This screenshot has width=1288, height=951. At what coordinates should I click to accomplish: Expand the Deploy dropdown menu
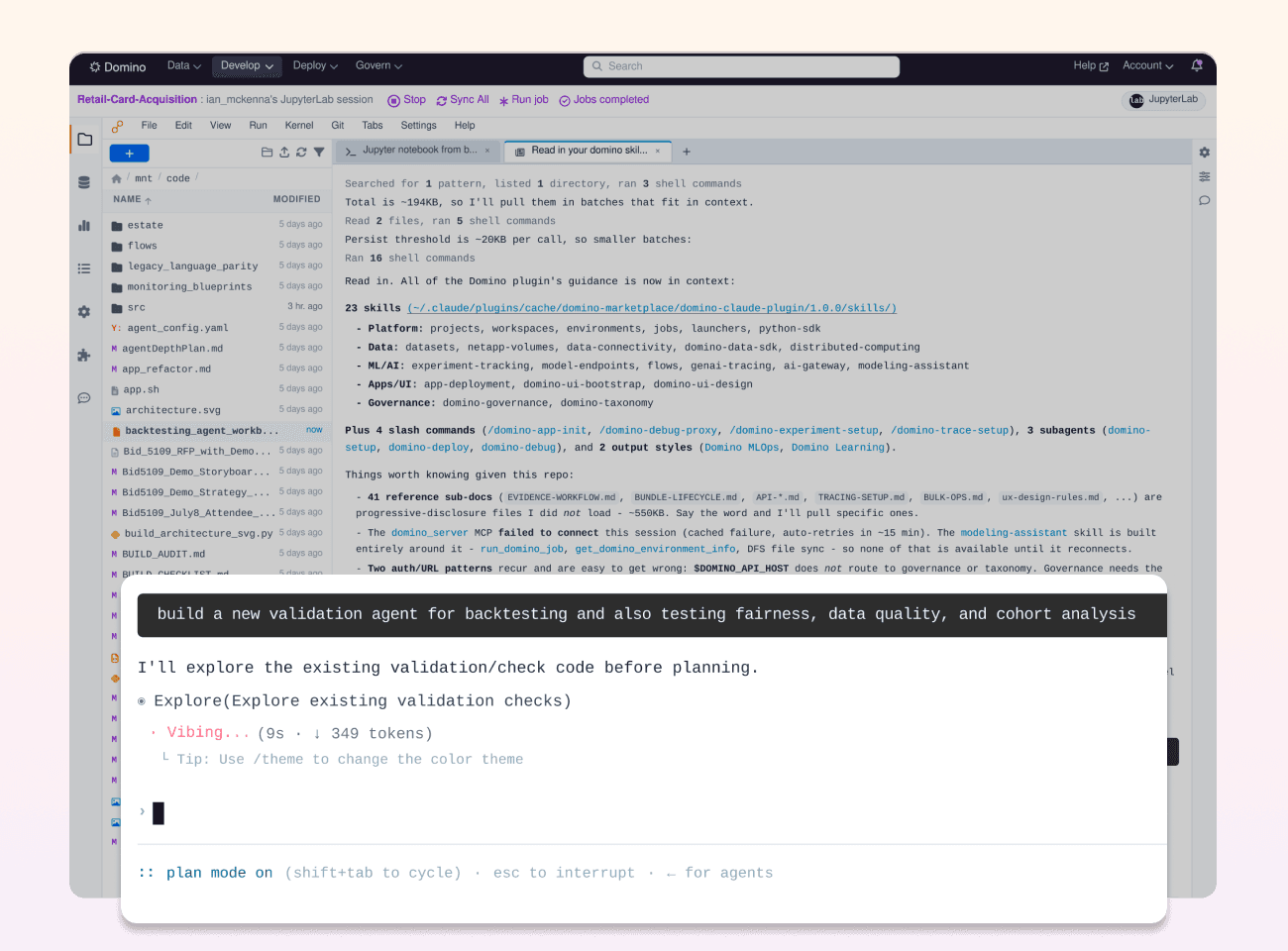point(315,65)
